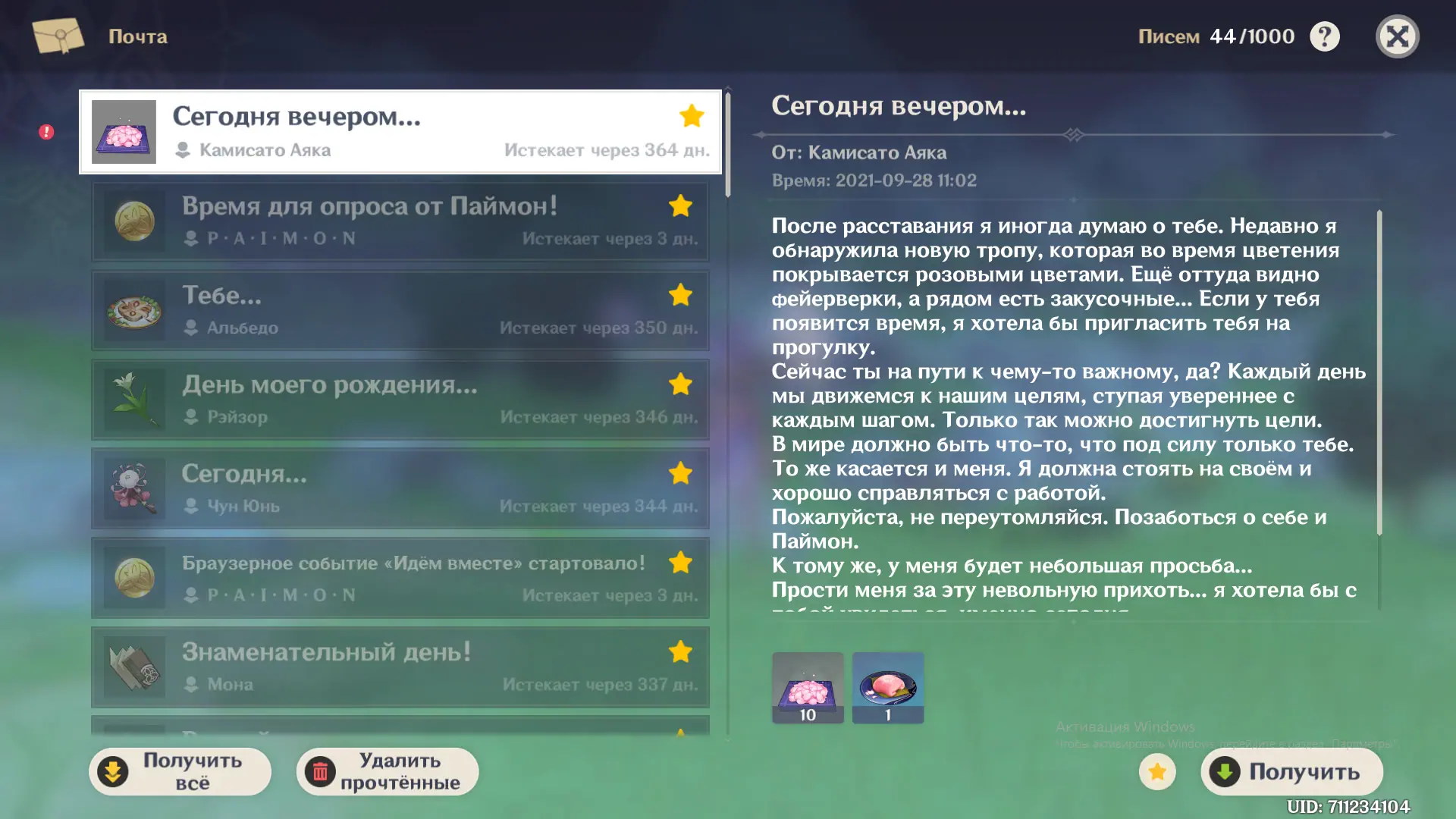Click the dish attachment with count 1

point(888,687)
